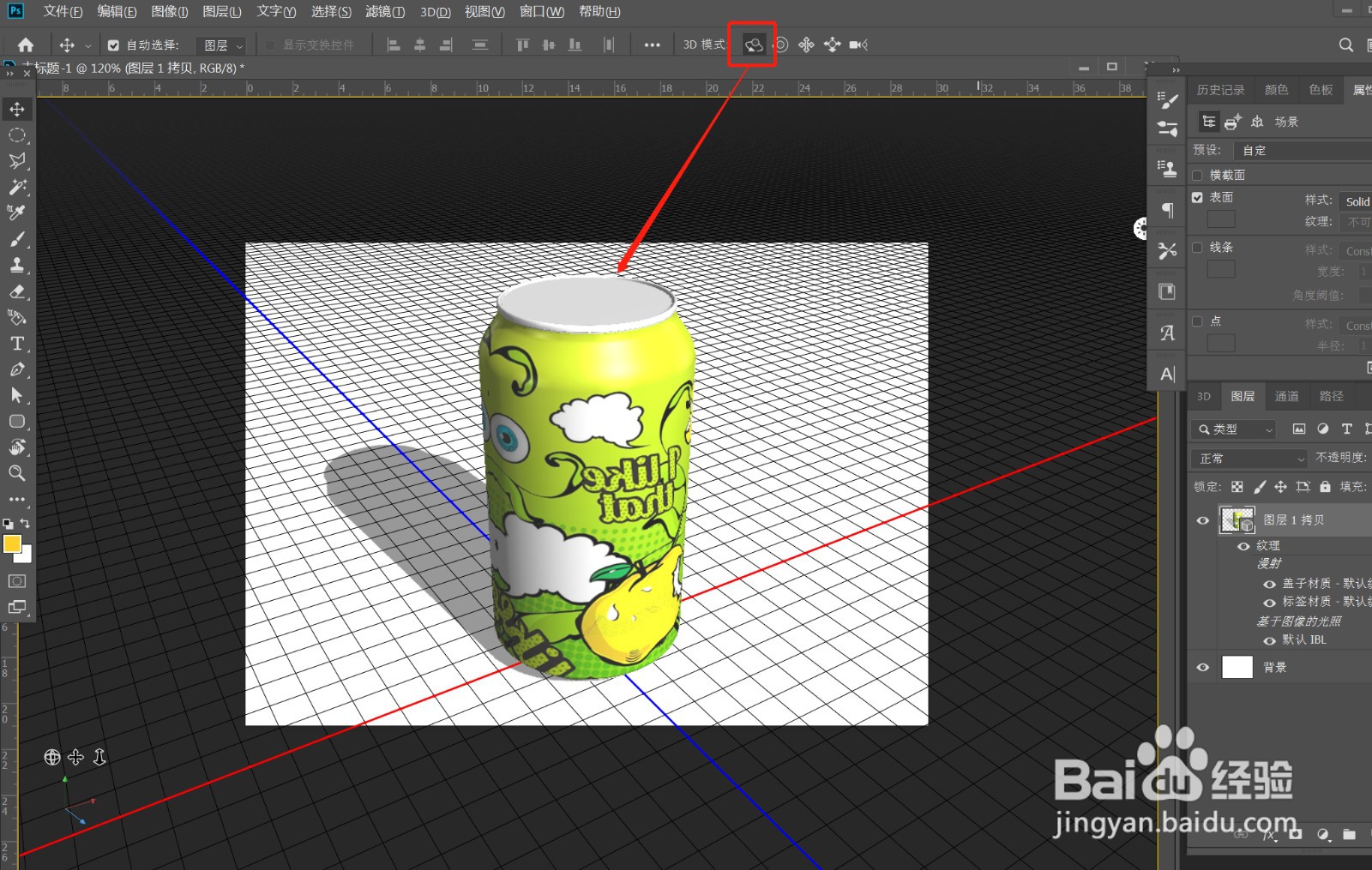
Task: Click the lock image pixels brush icon
Action: pyautogui.click(x=1259, y=487)
